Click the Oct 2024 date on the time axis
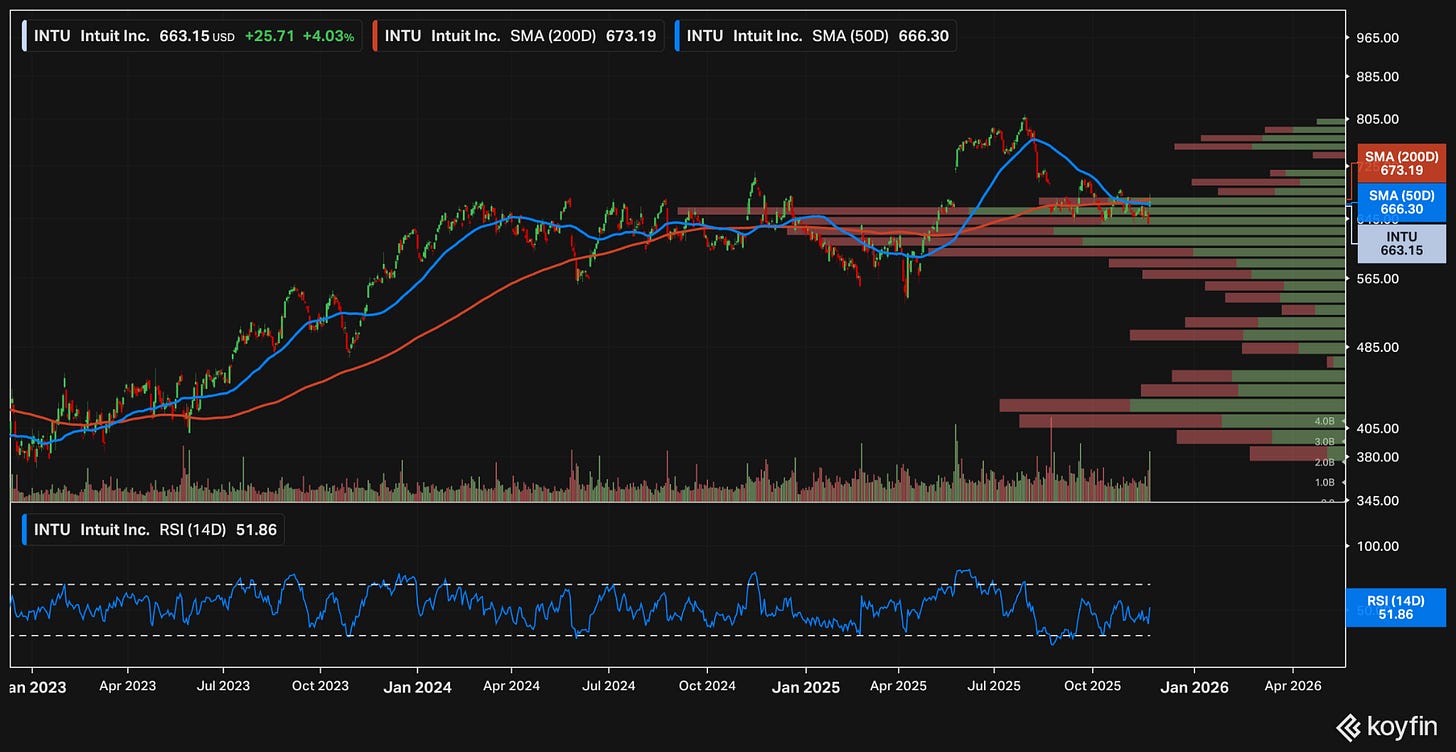 [706, 687]
